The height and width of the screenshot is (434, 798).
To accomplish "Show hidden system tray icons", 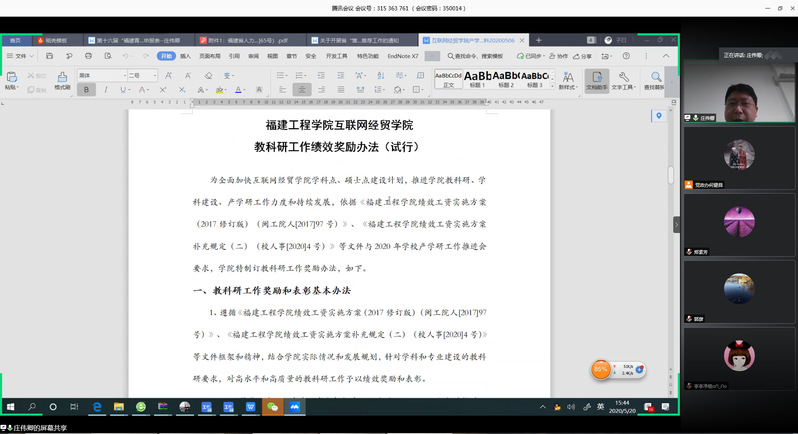I will click(543, 407).
